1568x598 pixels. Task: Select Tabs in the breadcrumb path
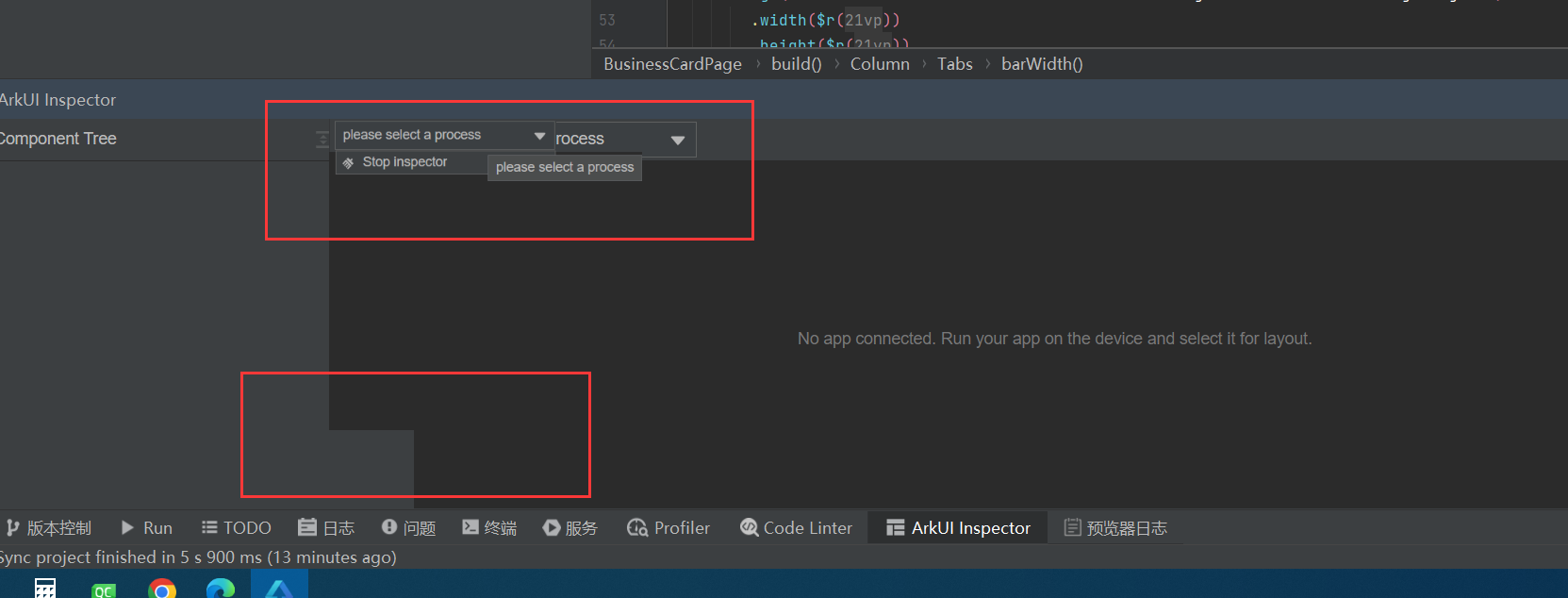tap(954, 64)
